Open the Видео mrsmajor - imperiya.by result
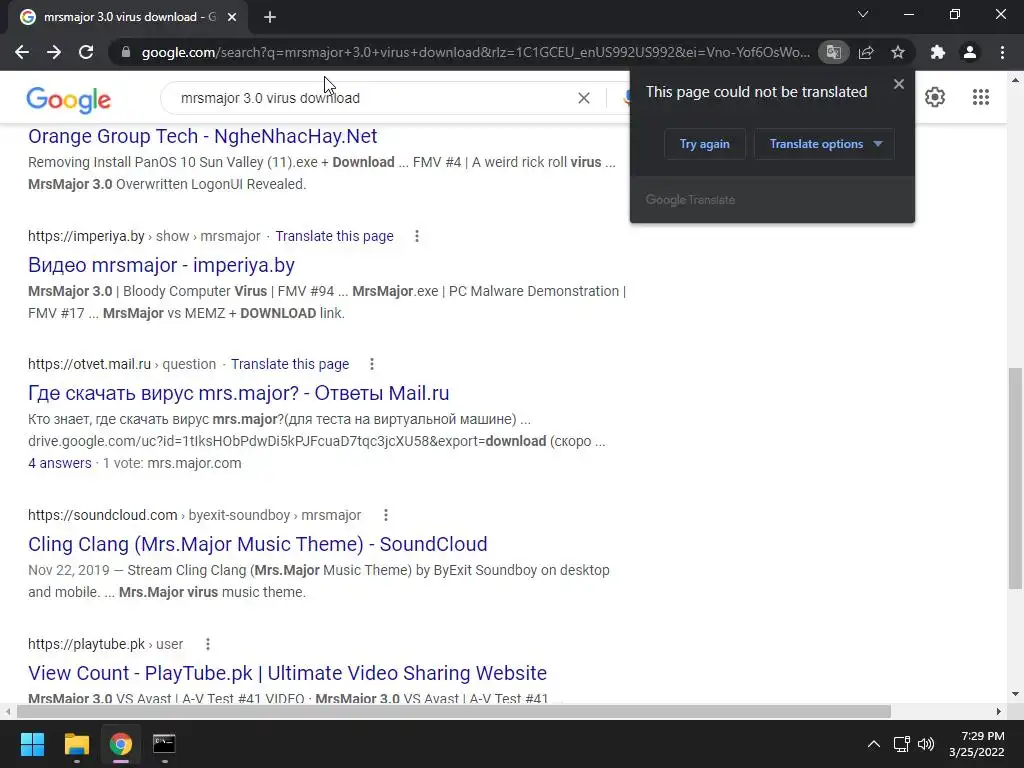Viewport: 1024px width, 768px height. (161, 264)
